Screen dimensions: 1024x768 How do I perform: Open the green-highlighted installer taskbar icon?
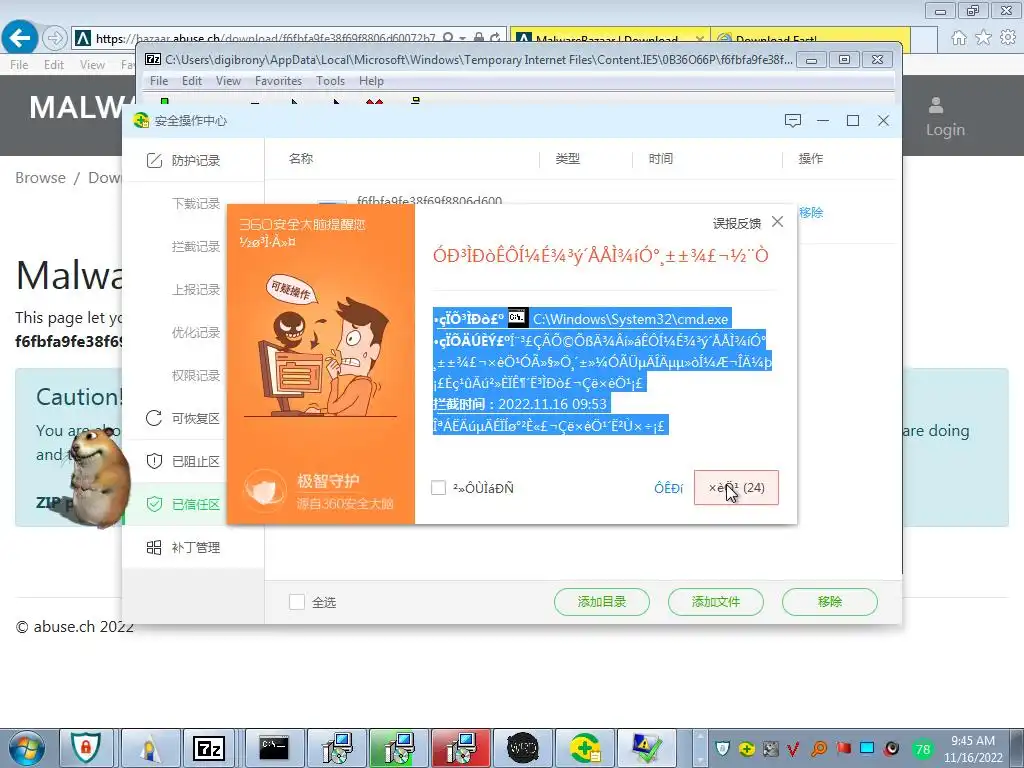point(398,748)
